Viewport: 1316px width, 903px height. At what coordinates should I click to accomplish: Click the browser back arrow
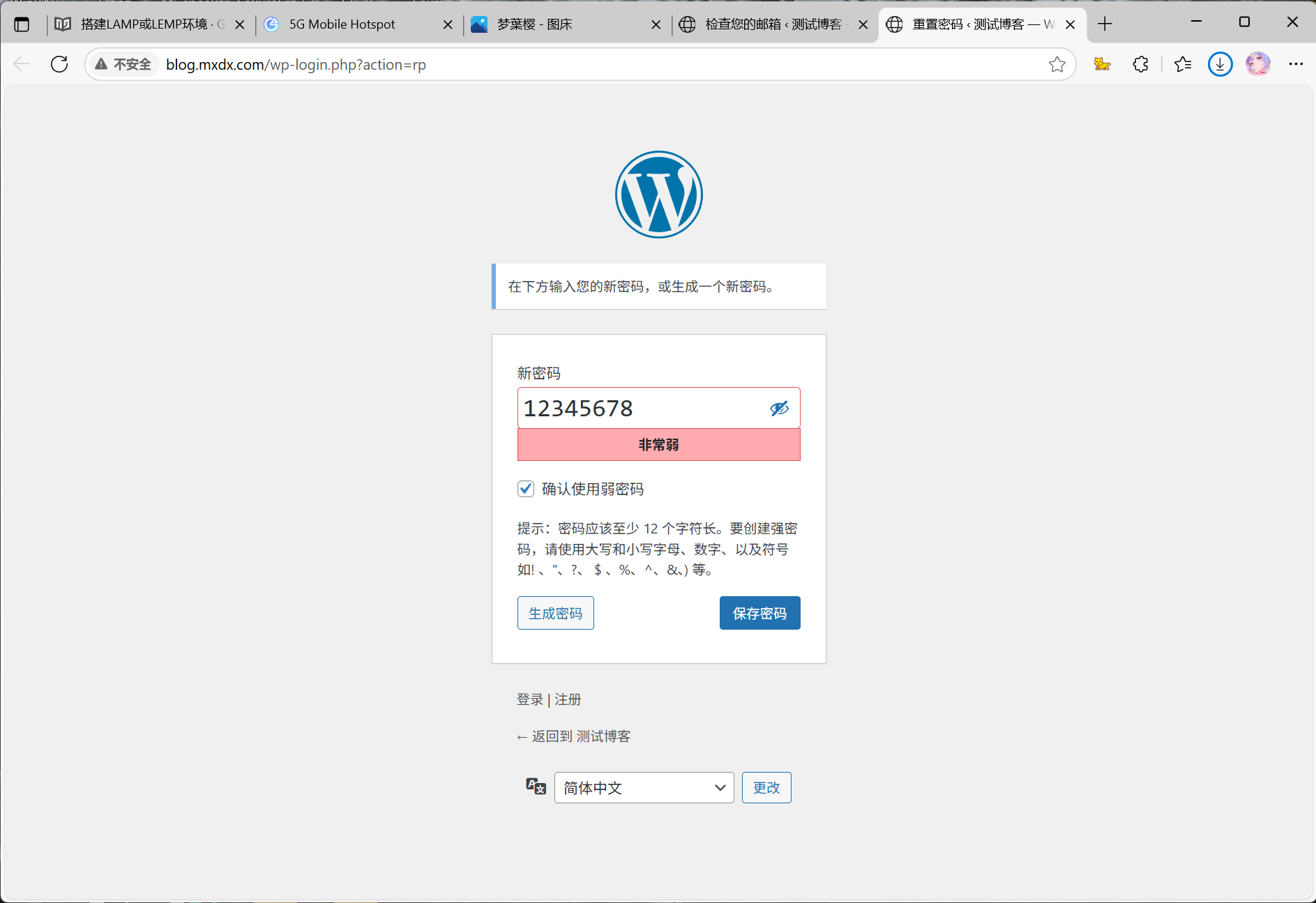point(22,64)
